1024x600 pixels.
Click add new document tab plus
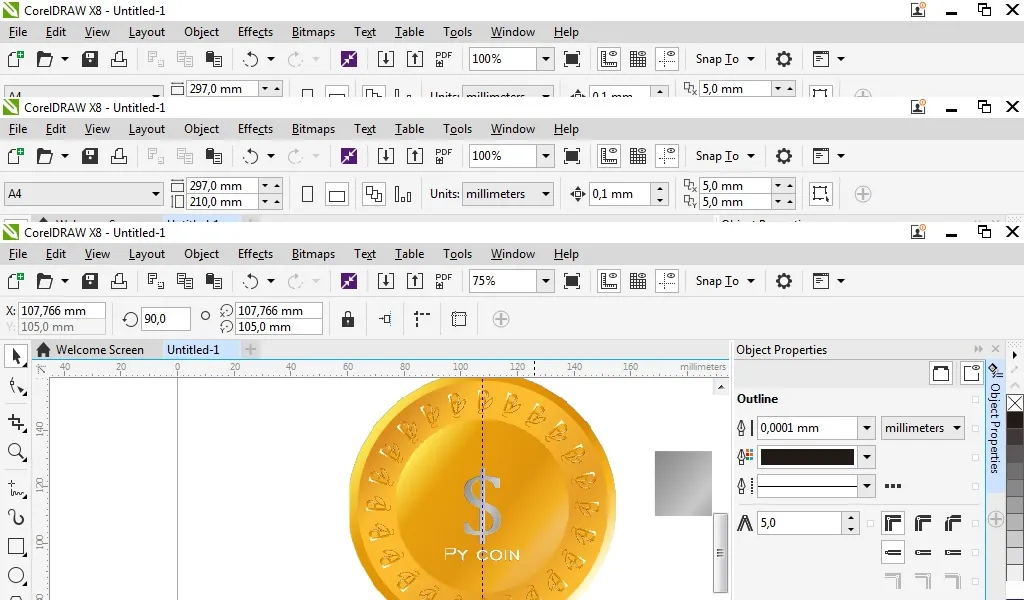250,350
